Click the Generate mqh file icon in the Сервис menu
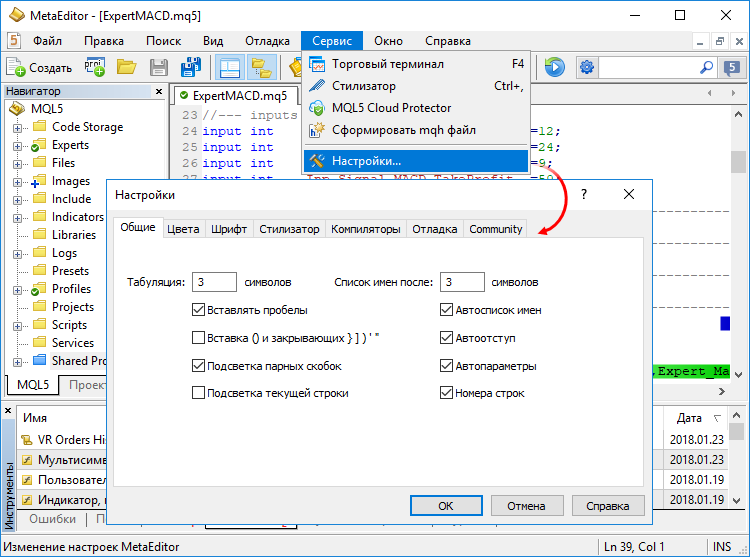This screenshot has width=750, height=557. coord(317,130)
